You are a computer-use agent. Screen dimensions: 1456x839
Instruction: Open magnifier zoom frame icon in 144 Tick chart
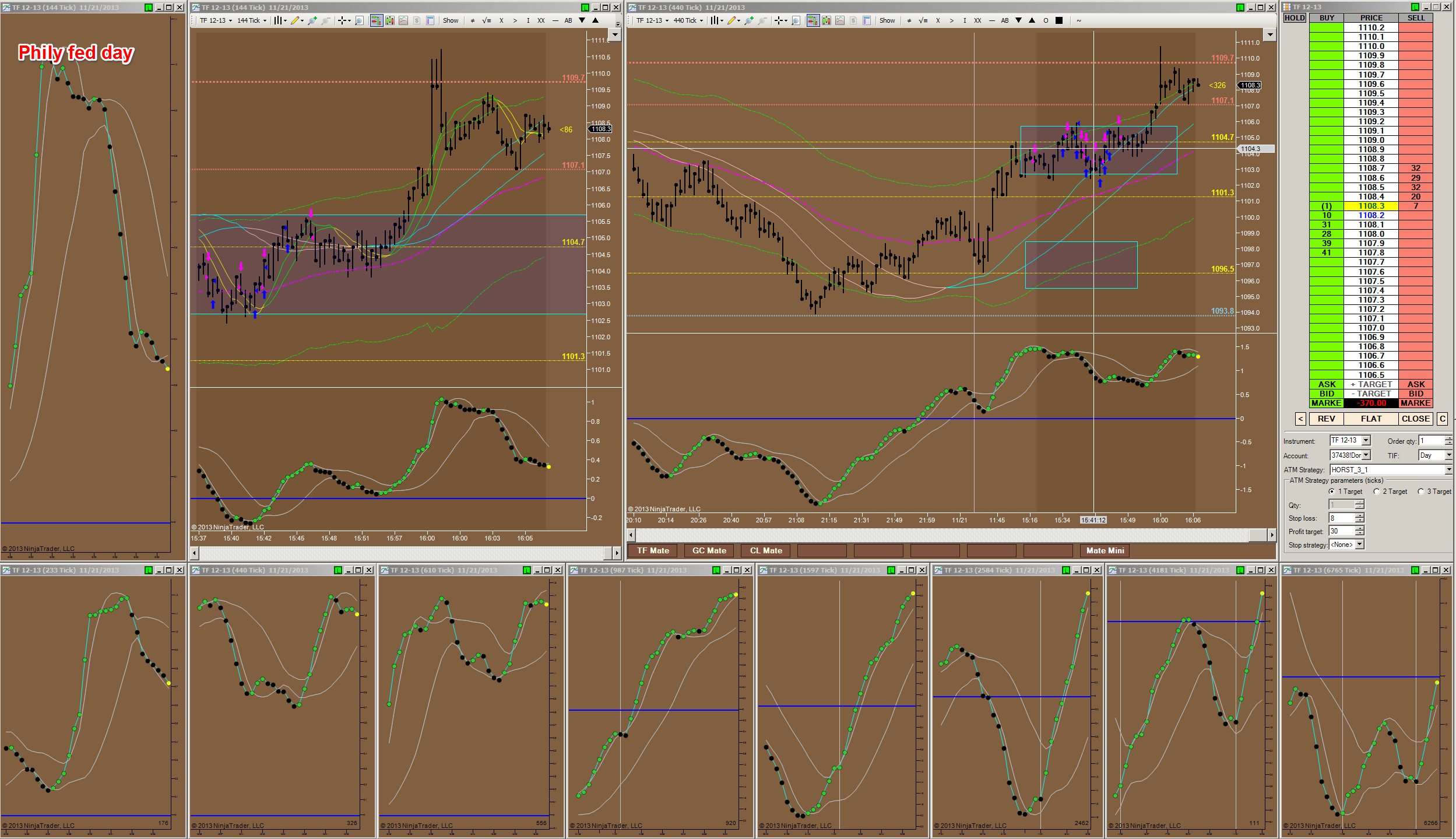[x=359, y=20]
